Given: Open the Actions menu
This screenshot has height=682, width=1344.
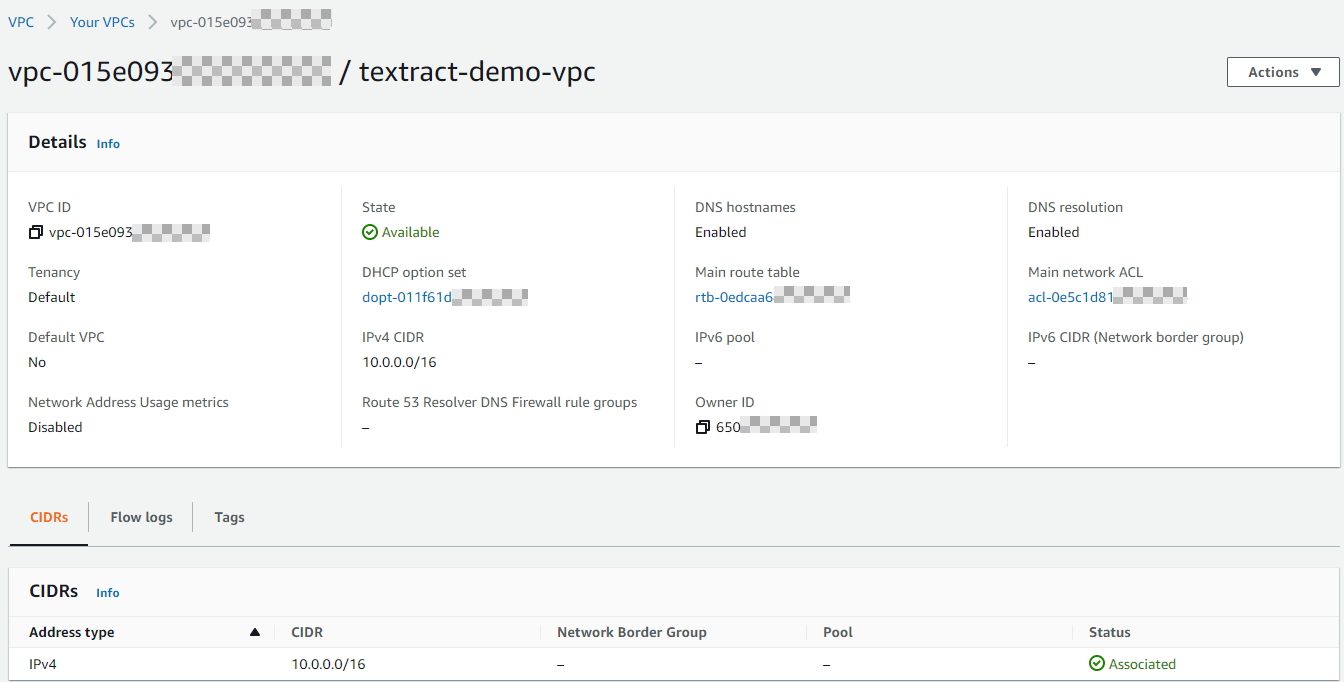Looking at the screenshot, I should point(1283,71).
